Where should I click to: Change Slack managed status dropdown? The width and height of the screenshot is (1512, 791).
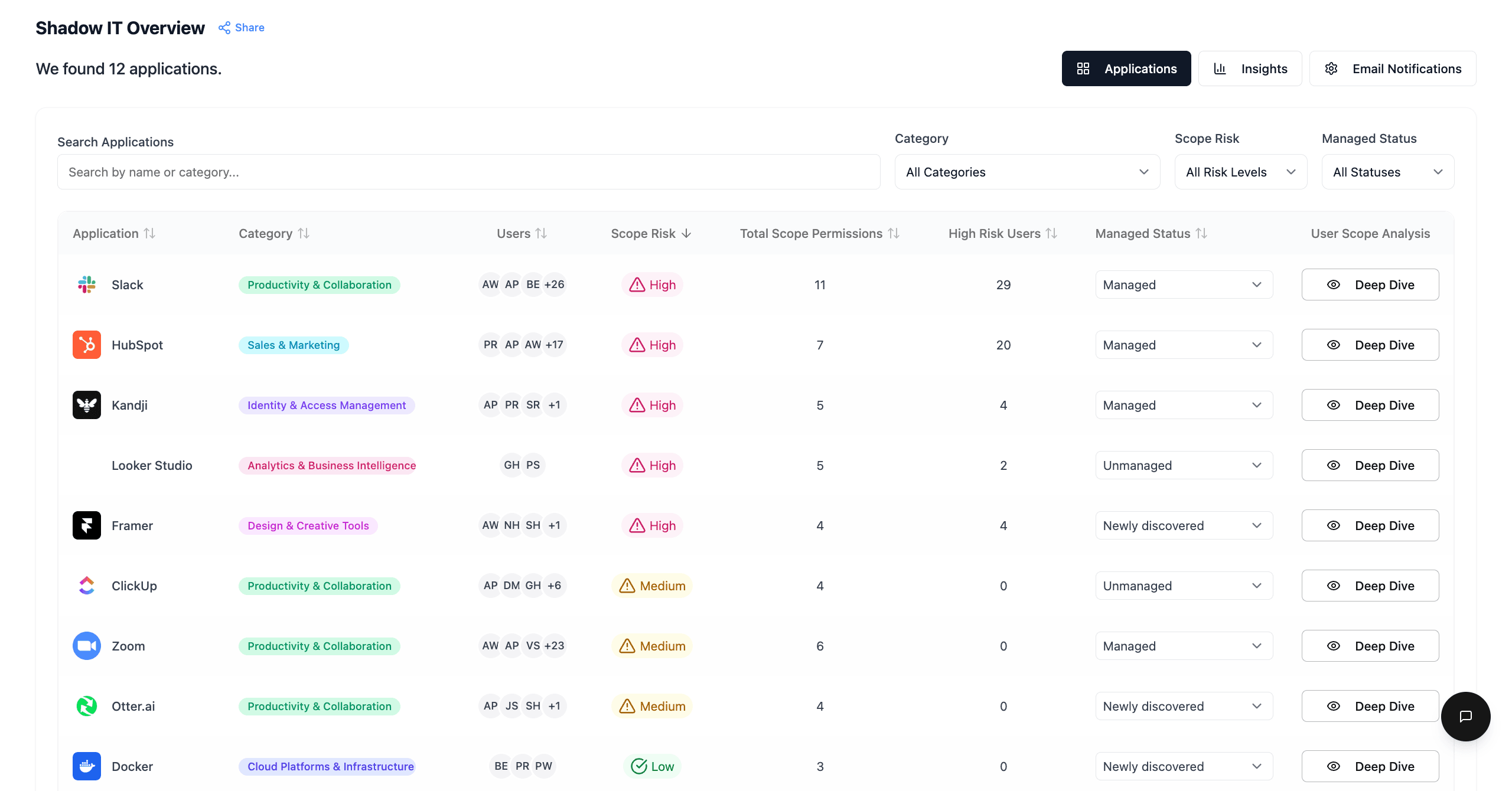point(1184,285)
